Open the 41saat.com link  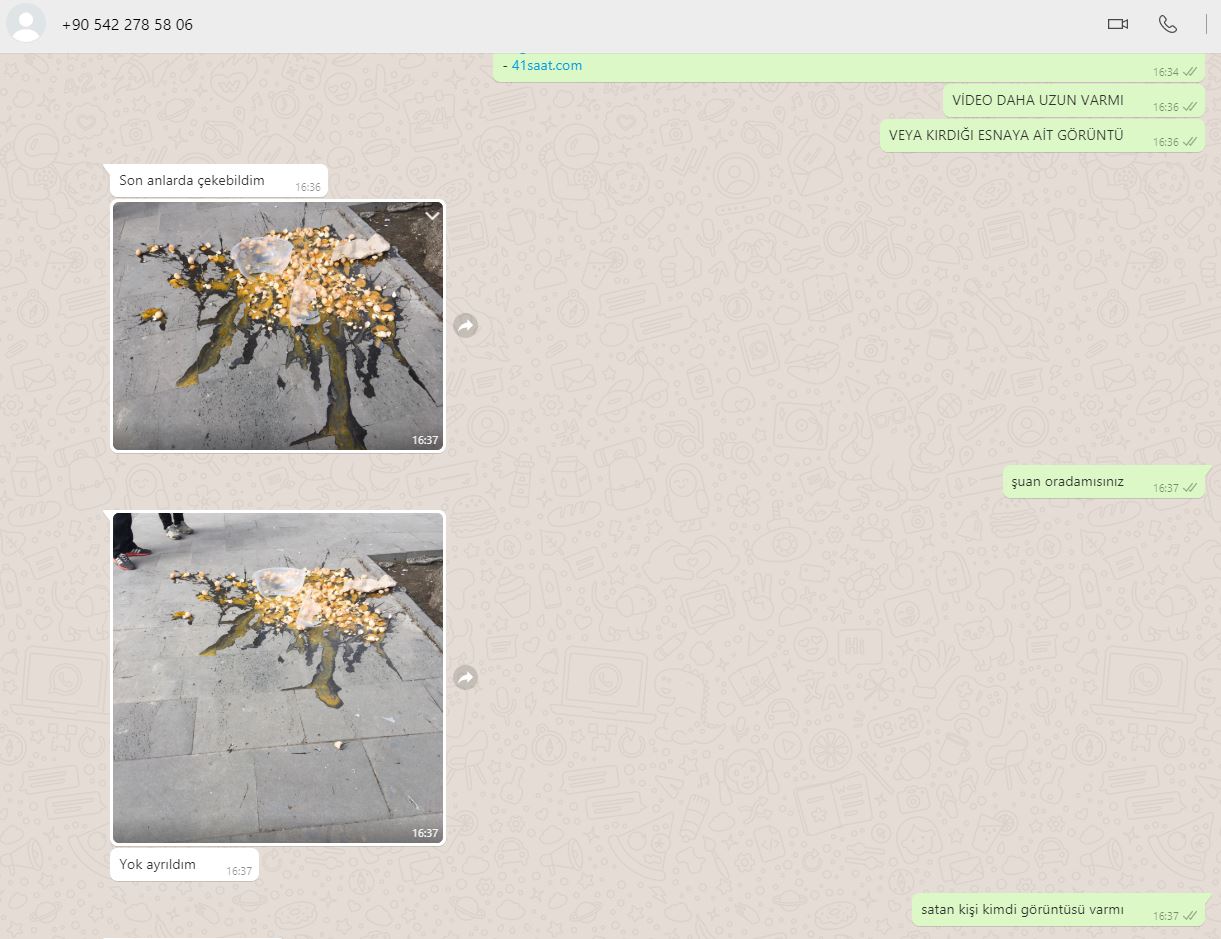[x=546, y=66]
